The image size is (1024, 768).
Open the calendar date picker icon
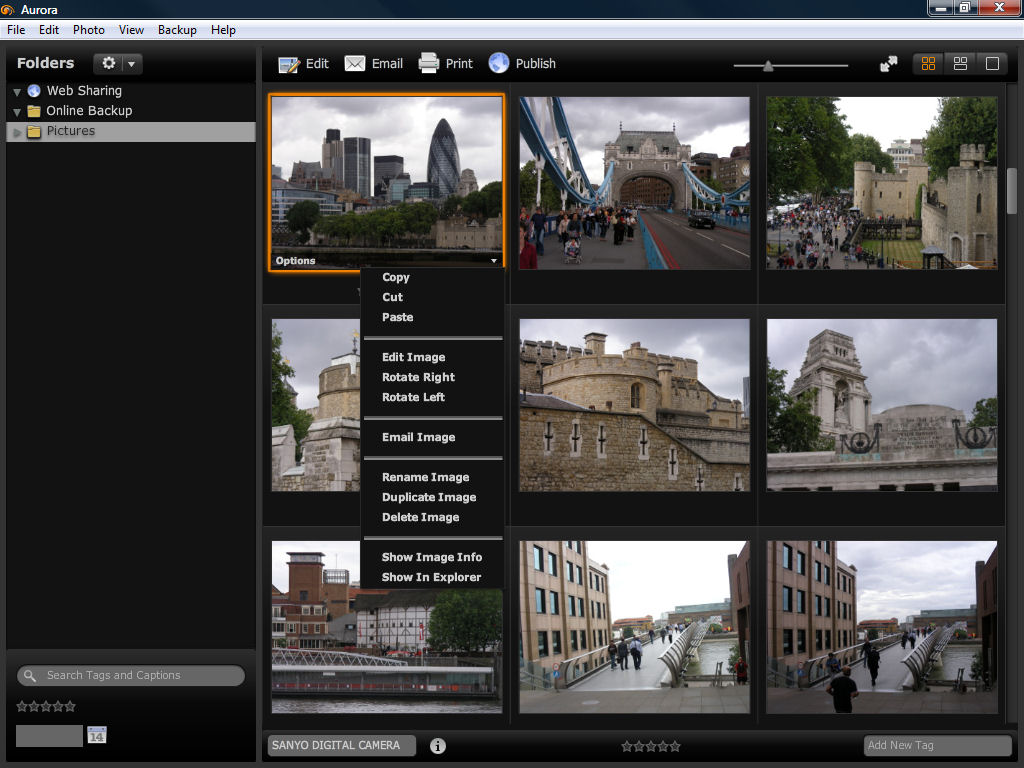point(97,735)
